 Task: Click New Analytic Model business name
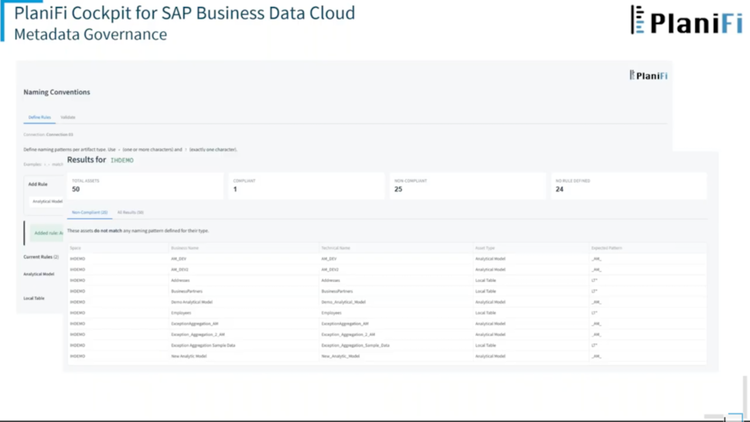click(189, 356)
